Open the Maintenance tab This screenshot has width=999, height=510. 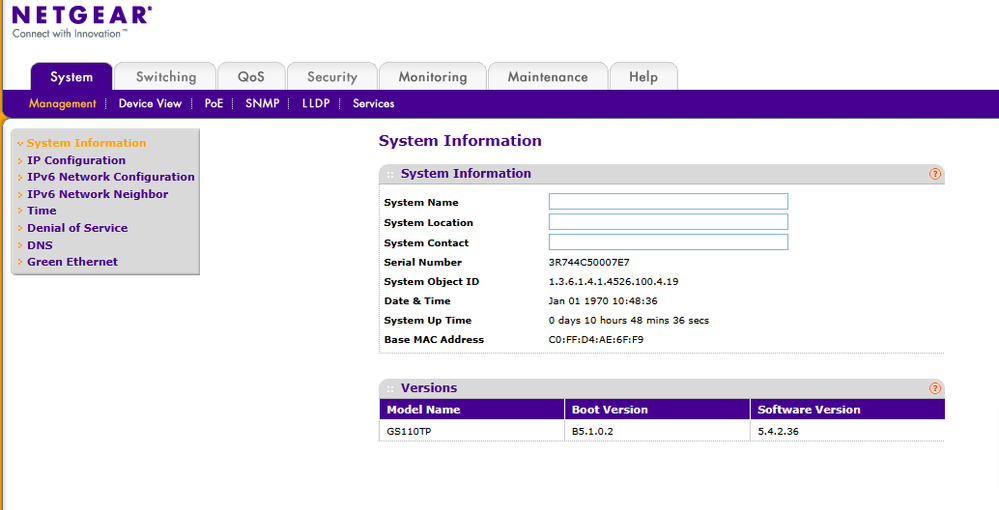pyautogui.click(x=547, y=77)
